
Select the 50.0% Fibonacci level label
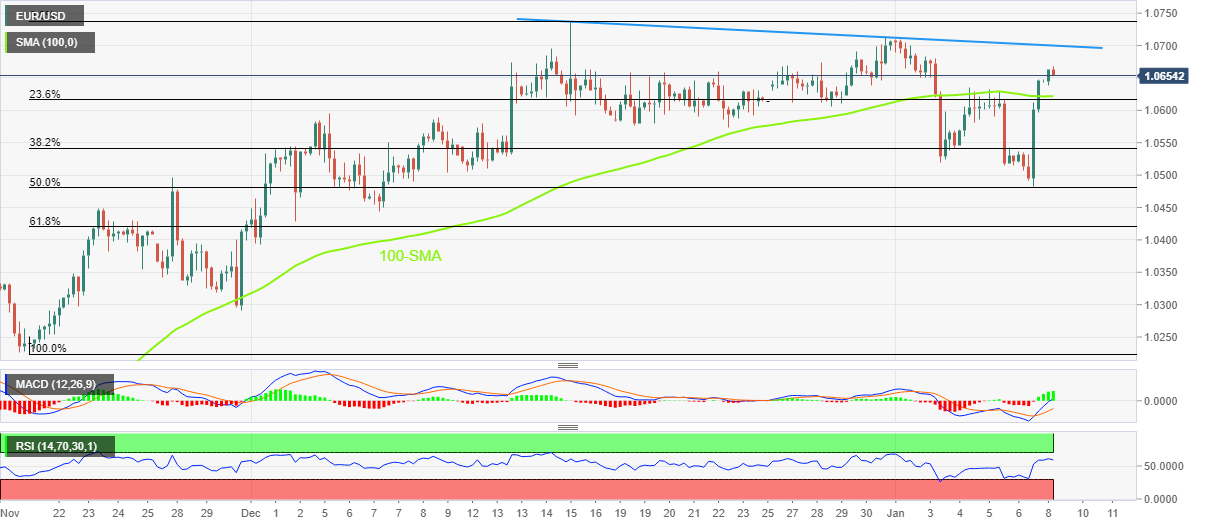coord(45,182)
